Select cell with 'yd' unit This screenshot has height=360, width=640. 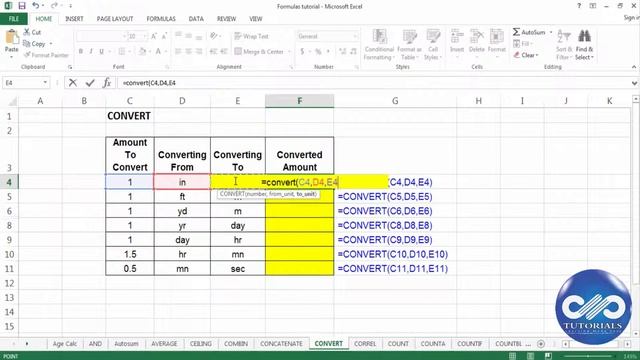182,211
